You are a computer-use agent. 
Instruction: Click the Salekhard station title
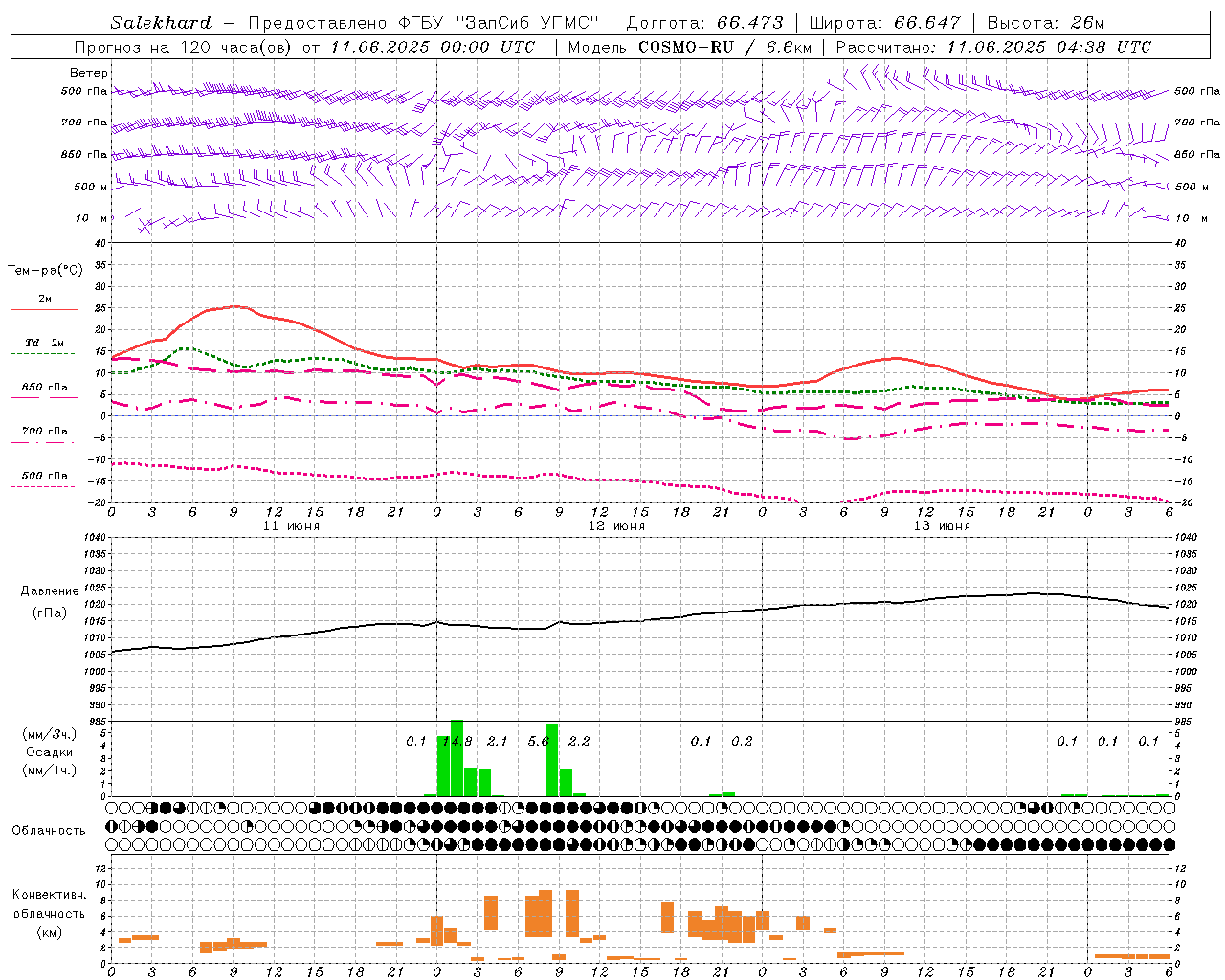click(x=161, y=23)
